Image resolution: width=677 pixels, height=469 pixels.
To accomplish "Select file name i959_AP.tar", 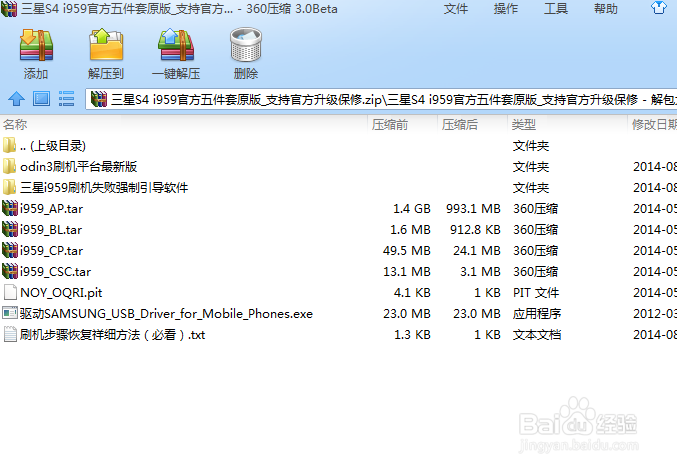I will click(x=51, y=209).
